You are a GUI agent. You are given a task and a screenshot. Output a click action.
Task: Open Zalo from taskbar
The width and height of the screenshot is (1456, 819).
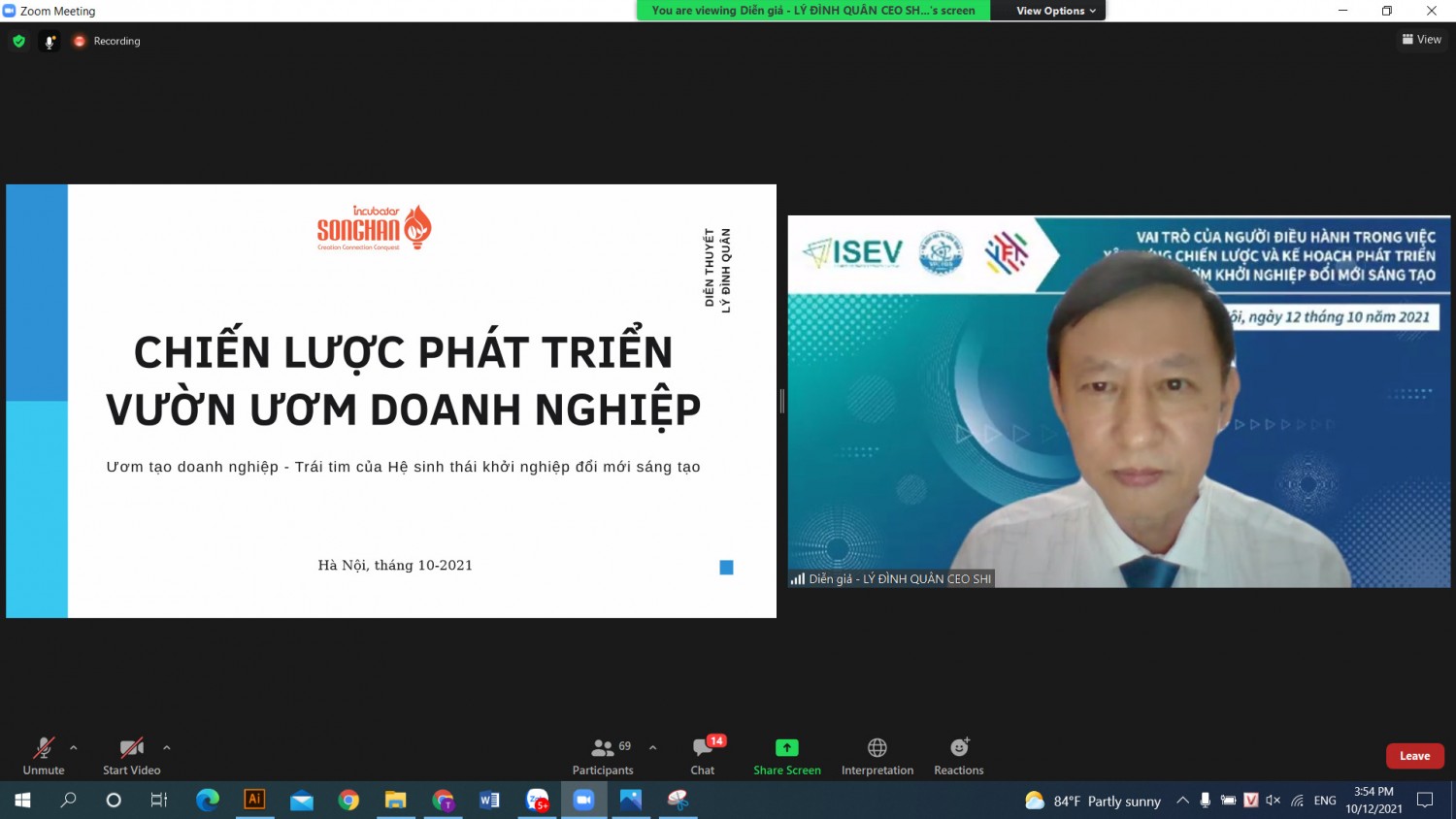pyautogui.click(x=537, y=801)
